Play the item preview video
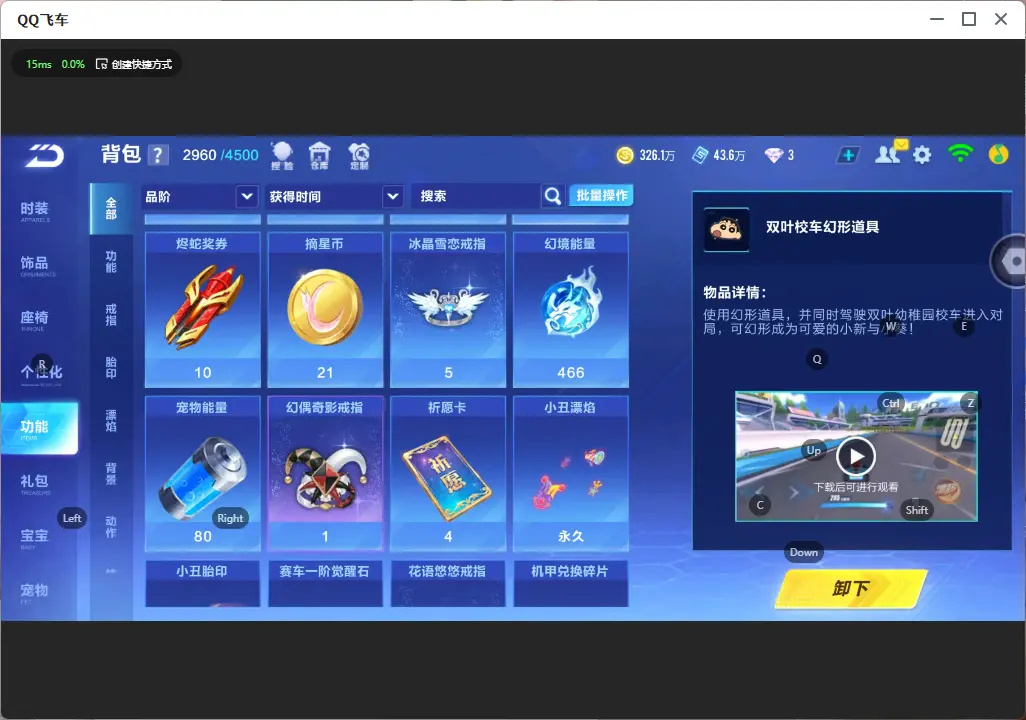The width and height of the screenshot is (1026, 720). coord(856,456)
